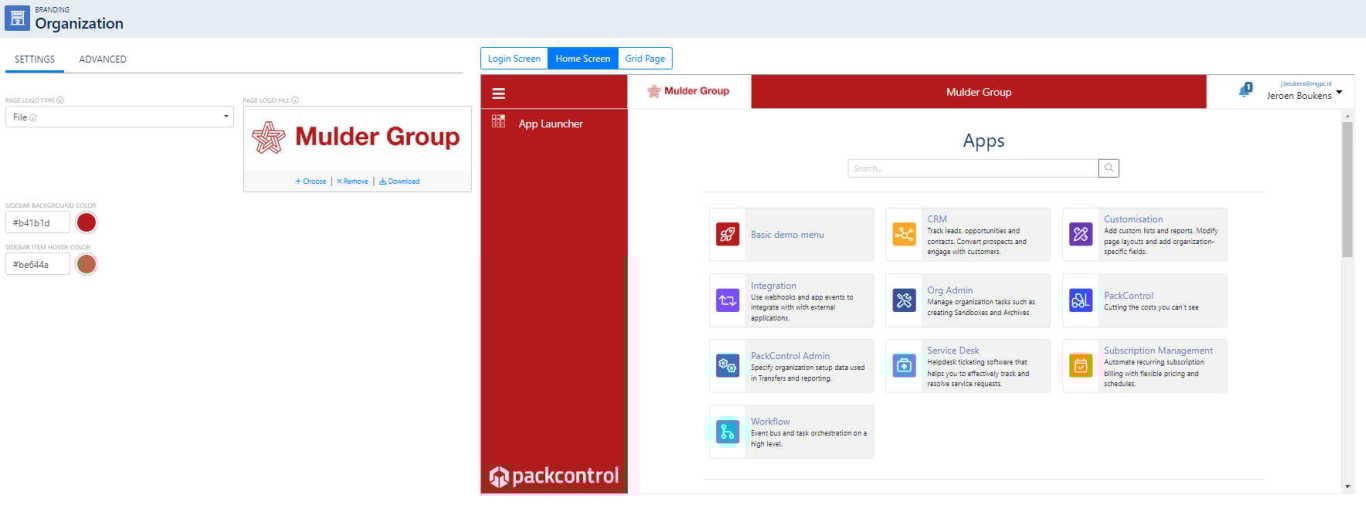This screenshot has width=1366, height=512.
Task: Select the Grid Page preview tab
Action: click(645, 59)
